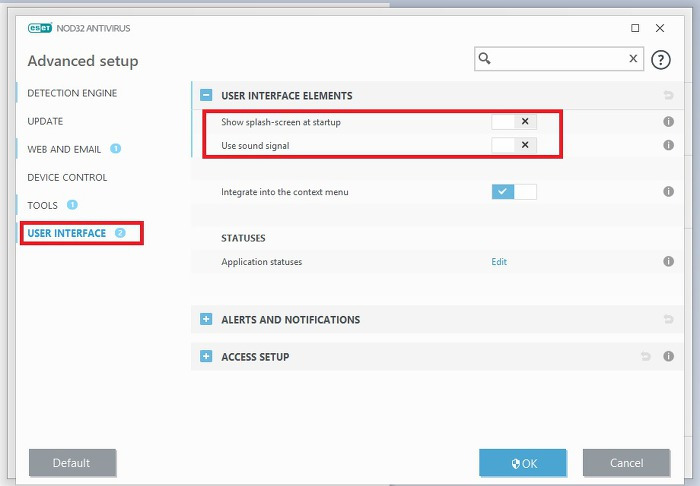Toggle Show splash-screen at startup

pyautogui.click(x=514, y=121)
